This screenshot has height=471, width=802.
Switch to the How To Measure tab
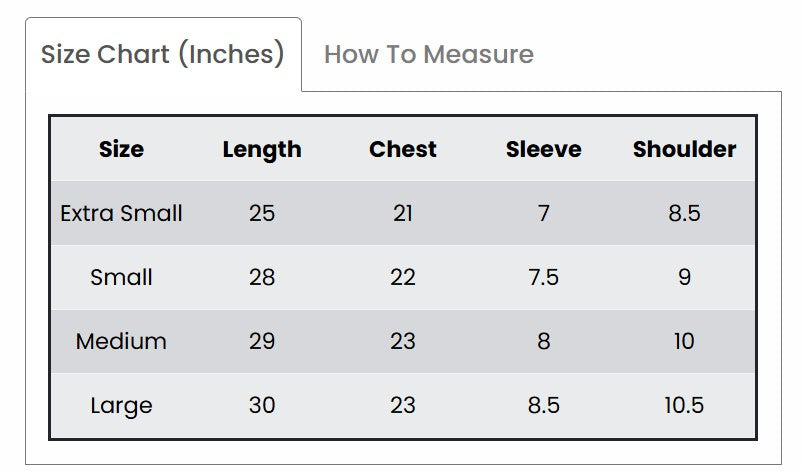(428, 54)
